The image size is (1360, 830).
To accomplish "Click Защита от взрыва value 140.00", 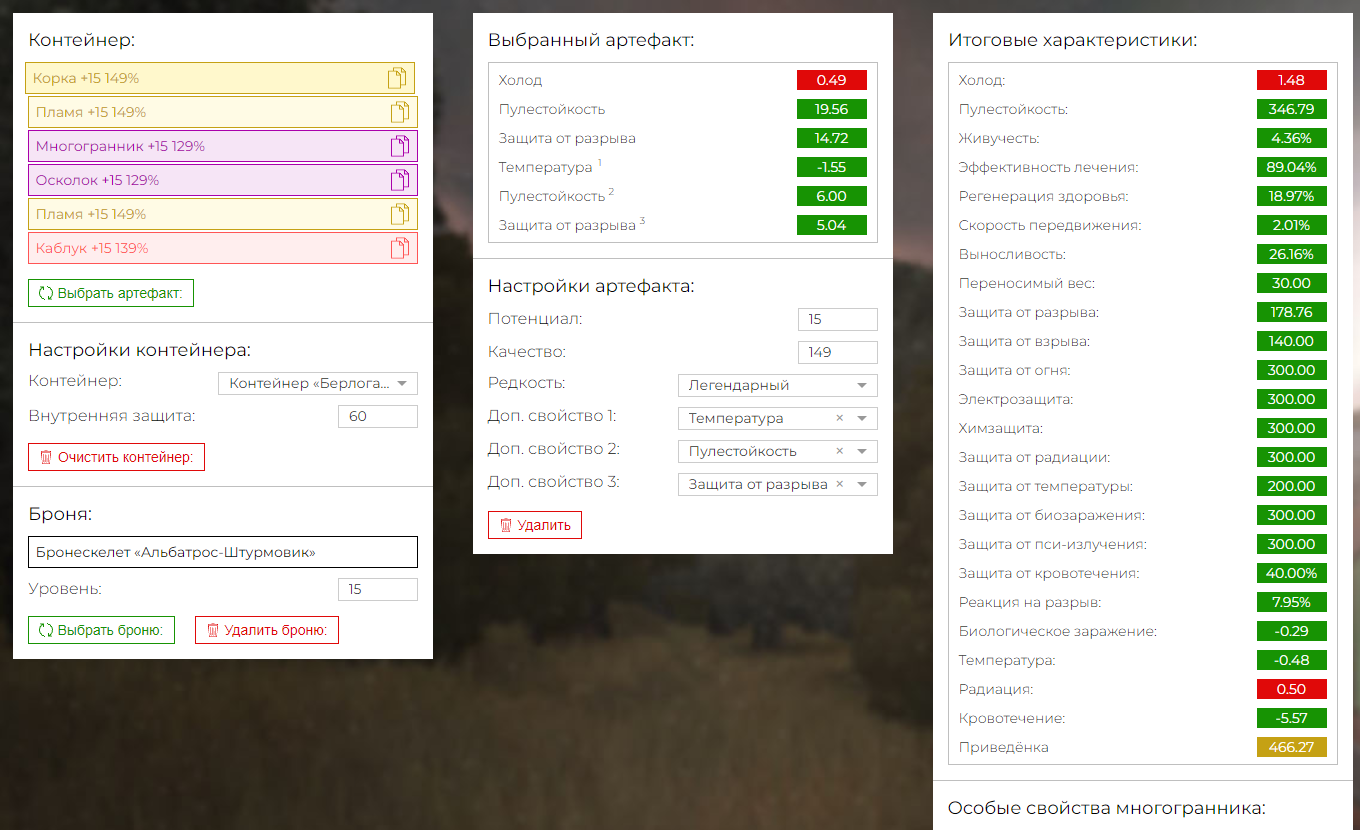I will (x=1292, y=341).
